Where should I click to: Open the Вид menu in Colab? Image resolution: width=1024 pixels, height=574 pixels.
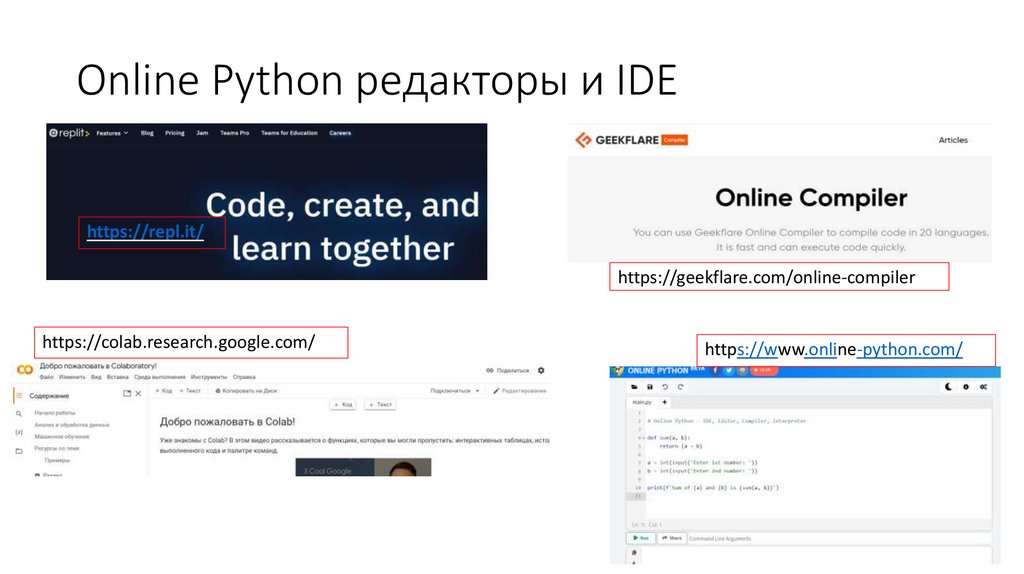[96, 377]
